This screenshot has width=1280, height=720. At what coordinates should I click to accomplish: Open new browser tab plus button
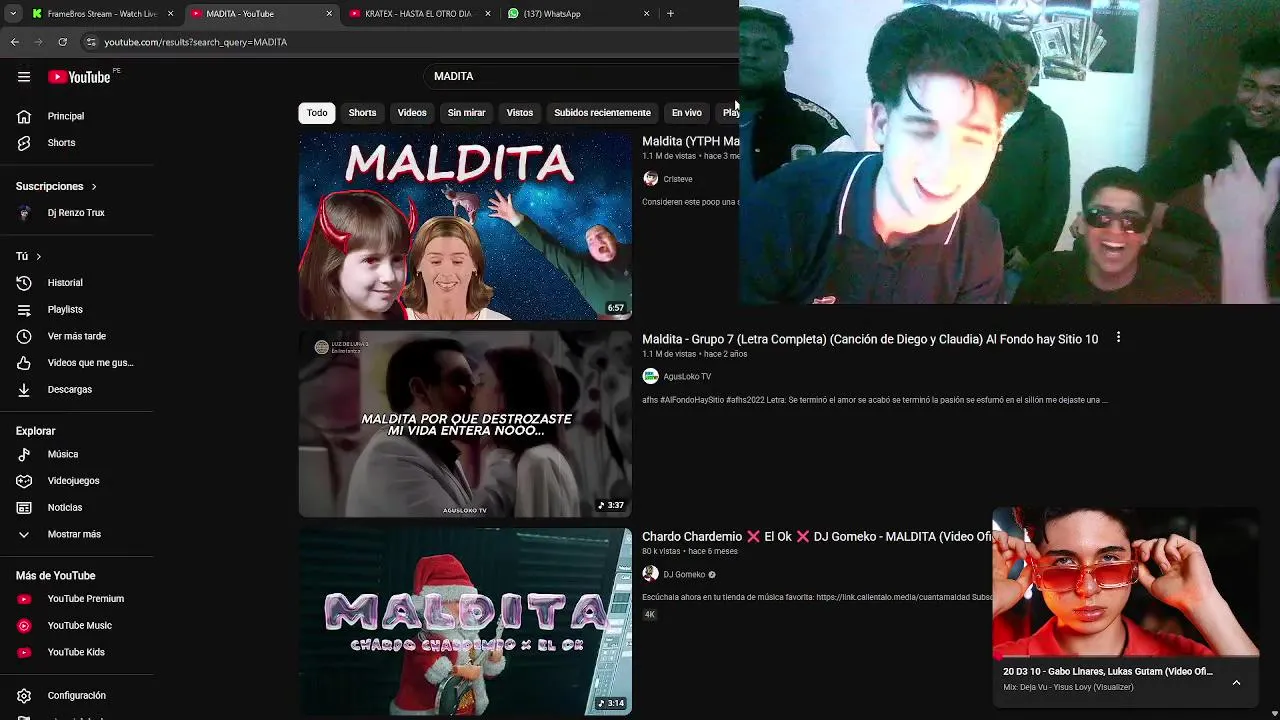(670, 14)
